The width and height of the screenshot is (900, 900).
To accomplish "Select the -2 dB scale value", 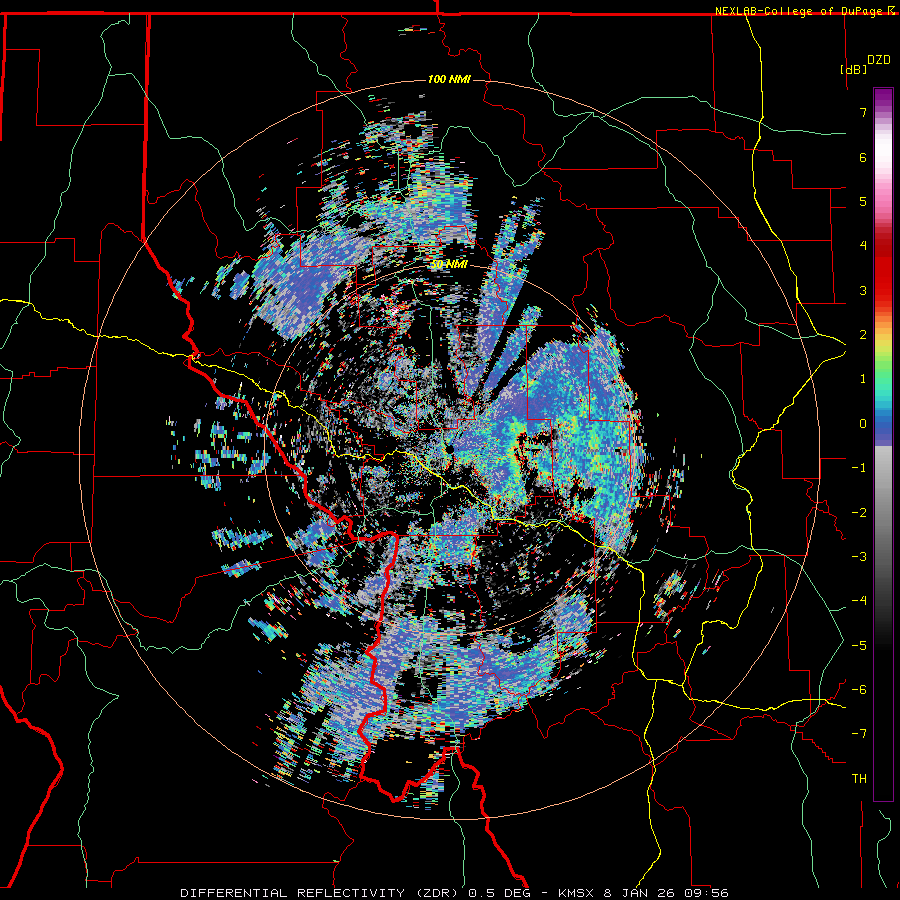I will [859, 512].
